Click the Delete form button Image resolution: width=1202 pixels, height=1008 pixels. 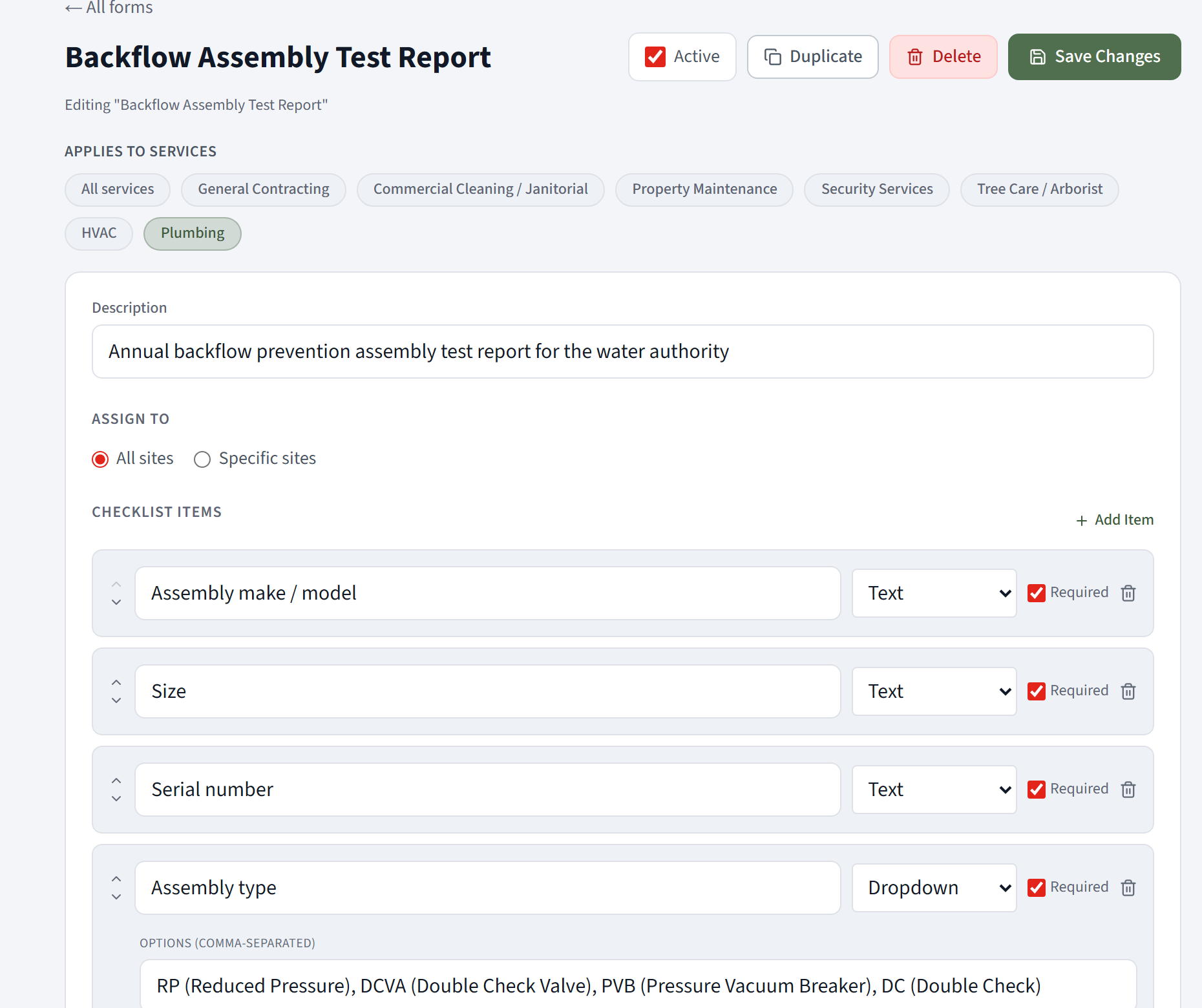[944, 57]
